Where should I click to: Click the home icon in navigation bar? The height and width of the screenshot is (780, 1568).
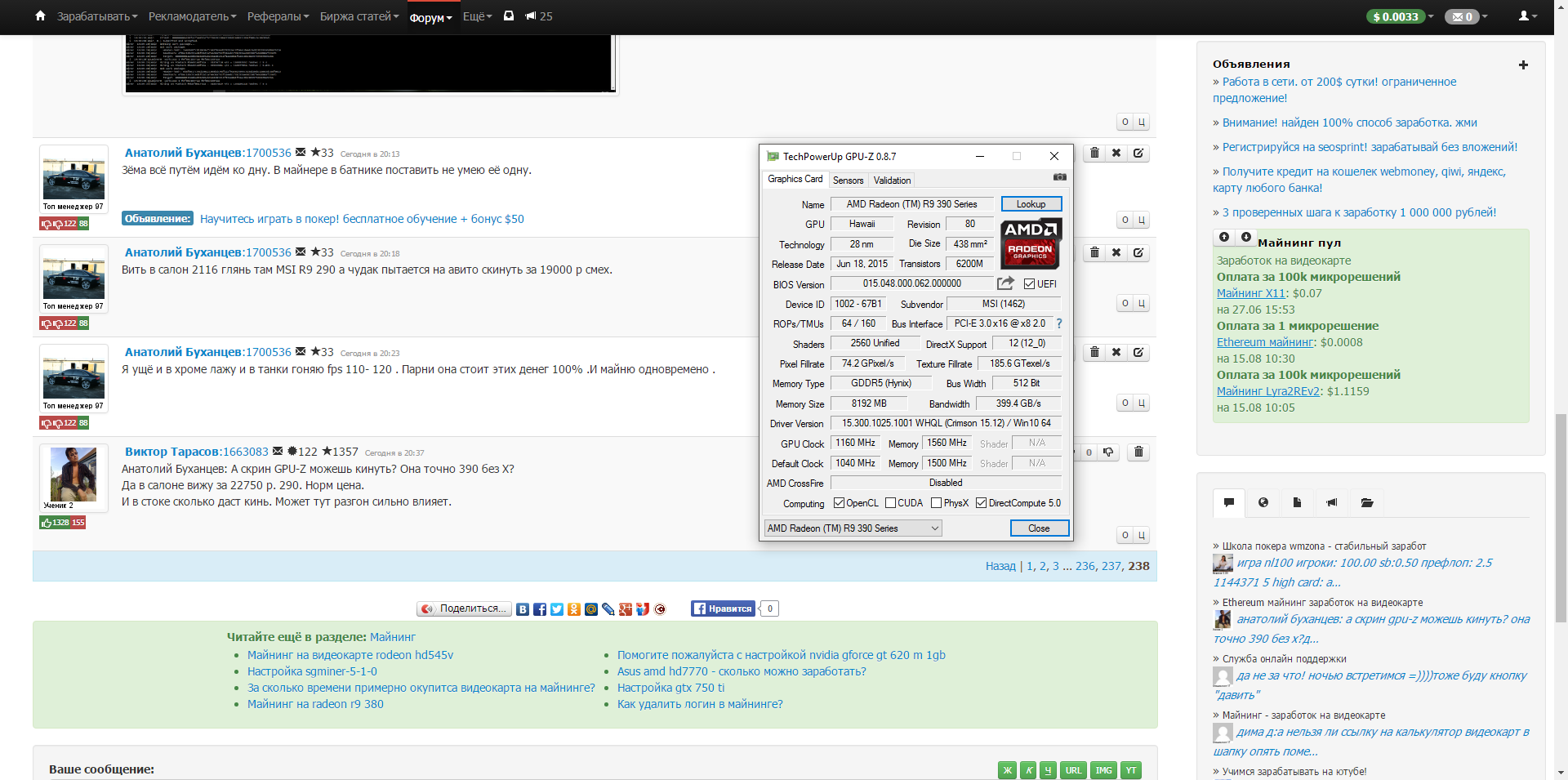[x=40, y=16]
